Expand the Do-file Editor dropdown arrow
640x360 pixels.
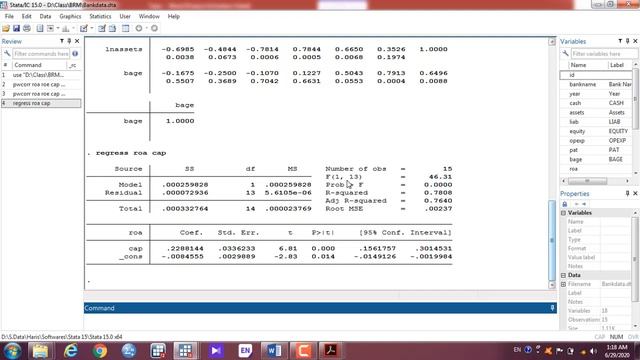pyautogui.click(x=92, y=28)
